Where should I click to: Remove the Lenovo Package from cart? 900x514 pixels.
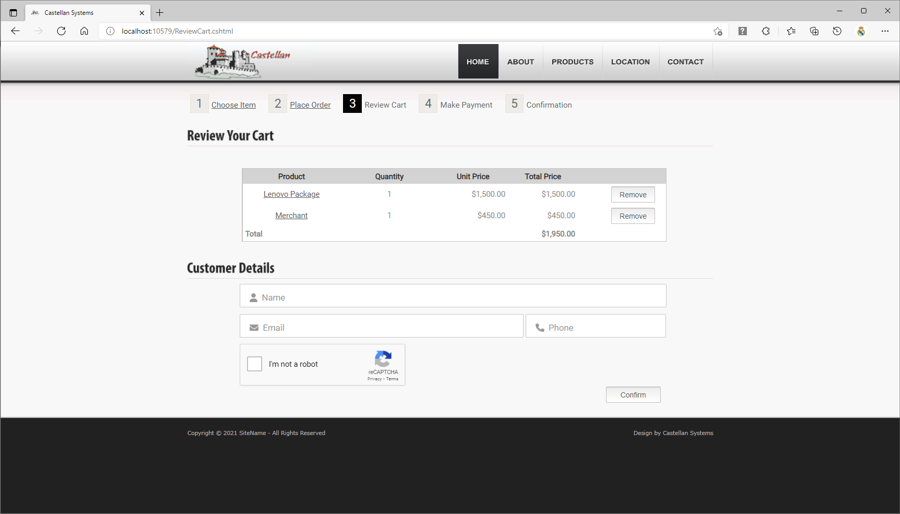633,194
